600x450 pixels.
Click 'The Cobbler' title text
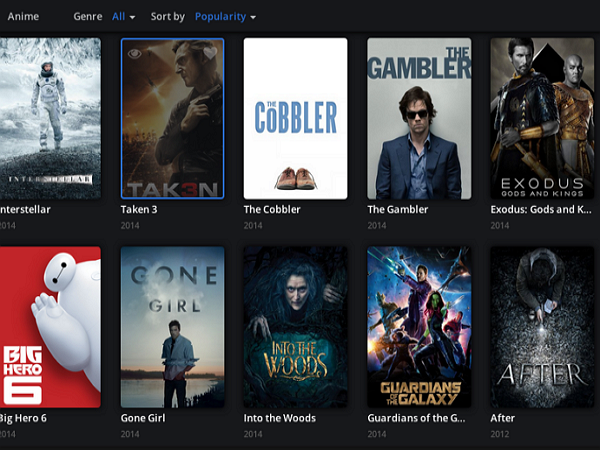[272, 209]
